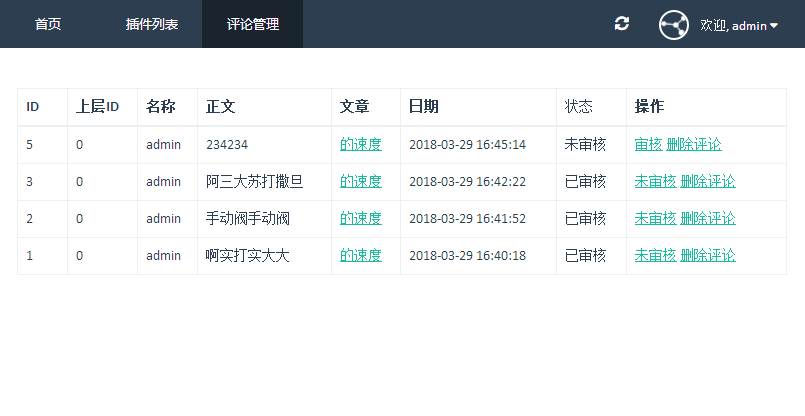Delete comment ID 3 via 删除评论
This screenshot has width=805, height=416.
(x=708, y=181)
